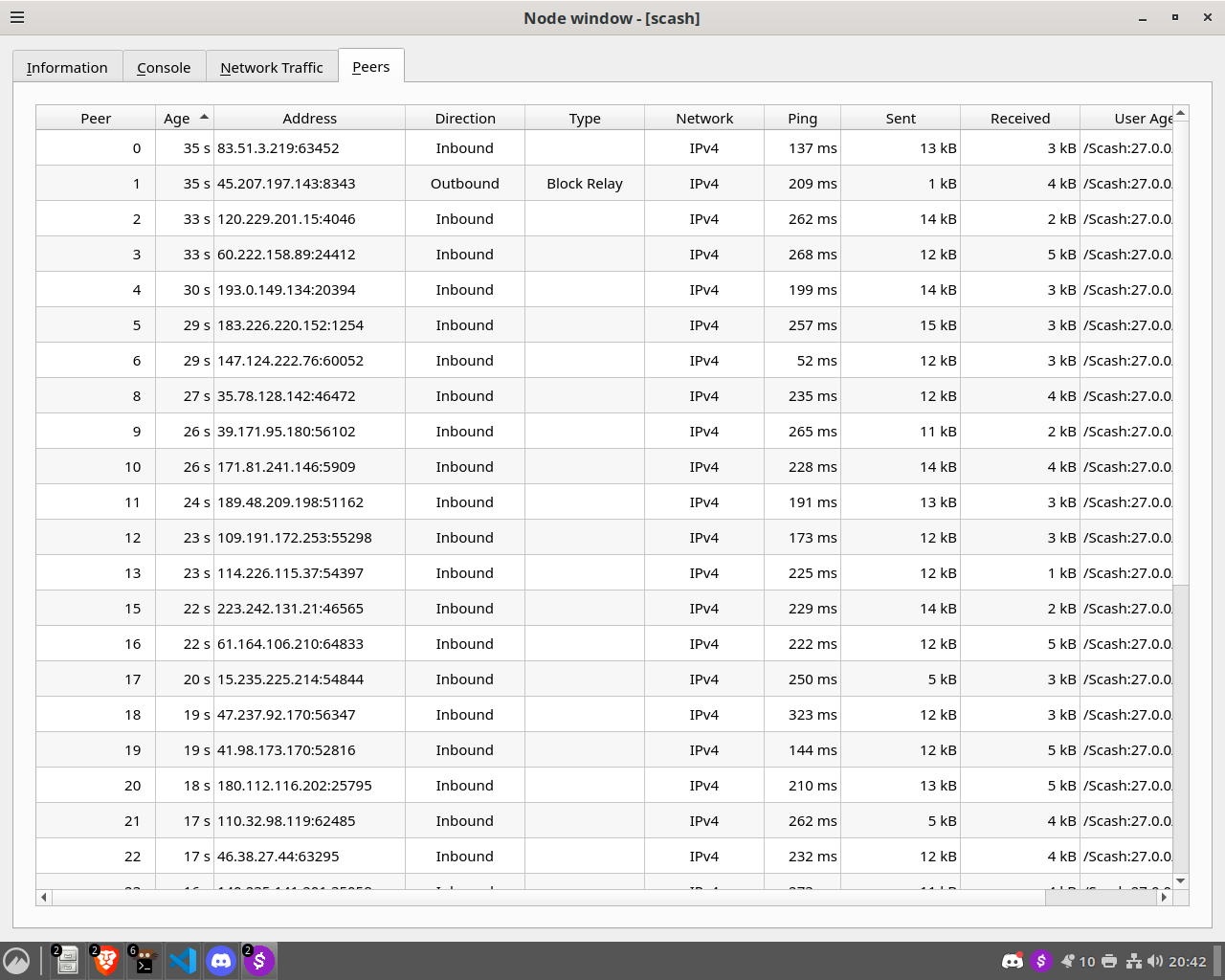Open Discord from the taskbar
1225x980 pixels.
tap(221, 961)
